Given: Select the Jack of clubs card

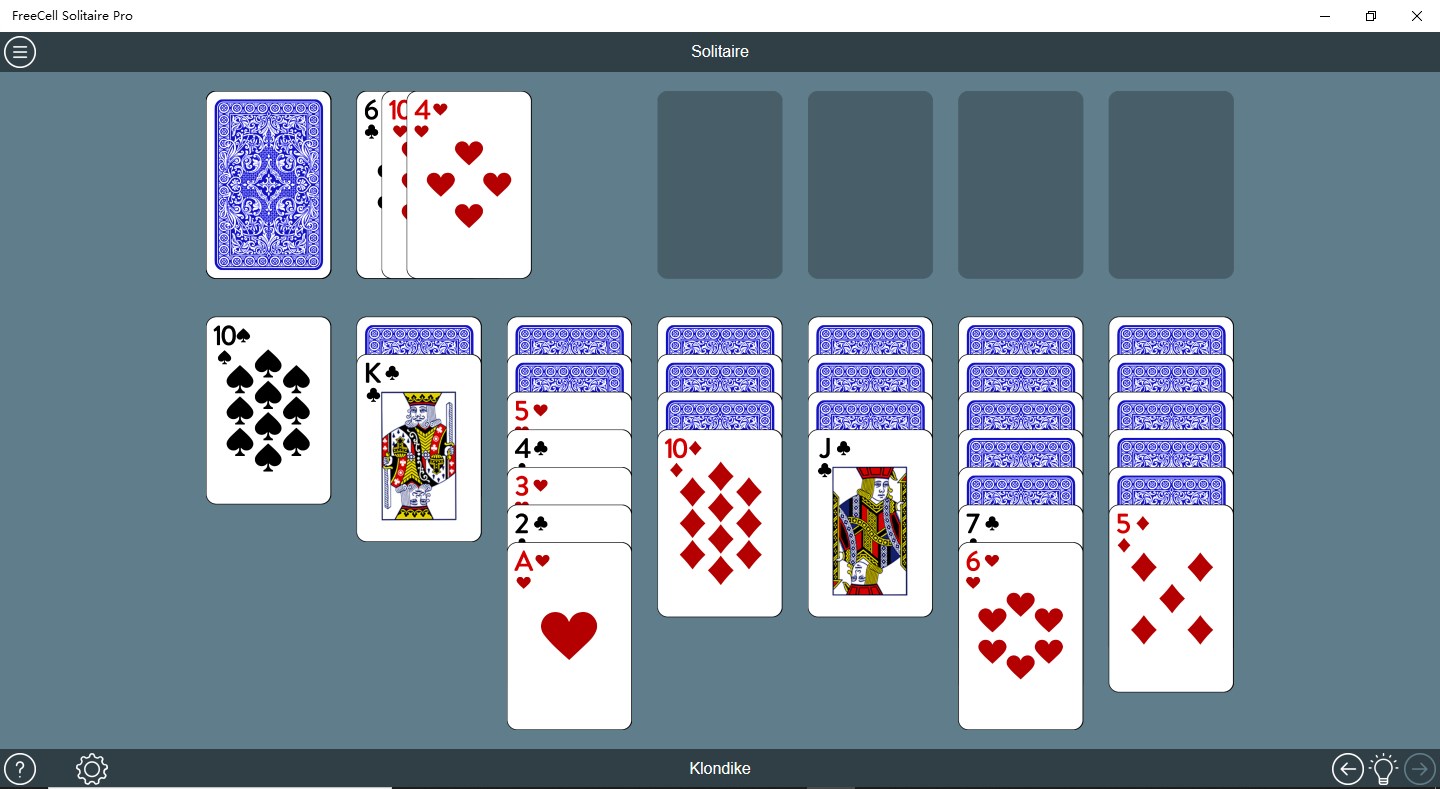Looking at the screenshot, I should [x=870, y=523].
